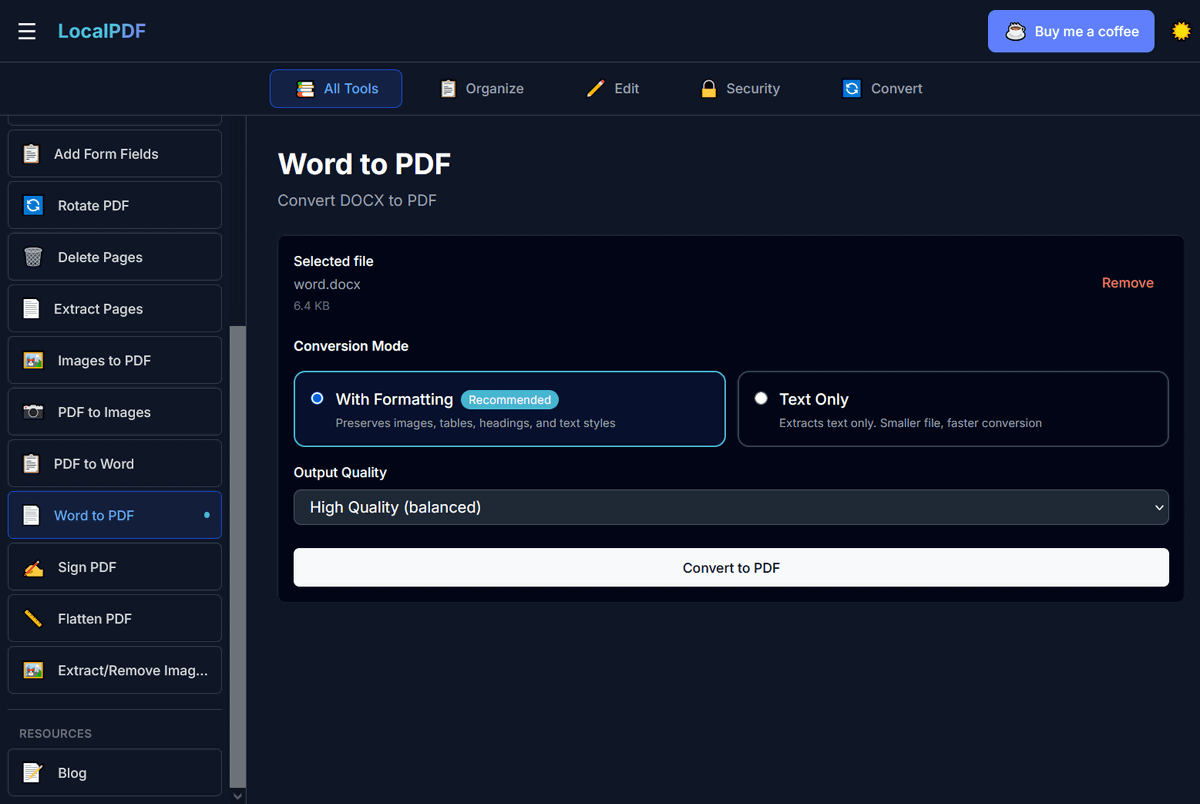
Task: Remove the selected word.docx file
Action: tap(1127, 283)
